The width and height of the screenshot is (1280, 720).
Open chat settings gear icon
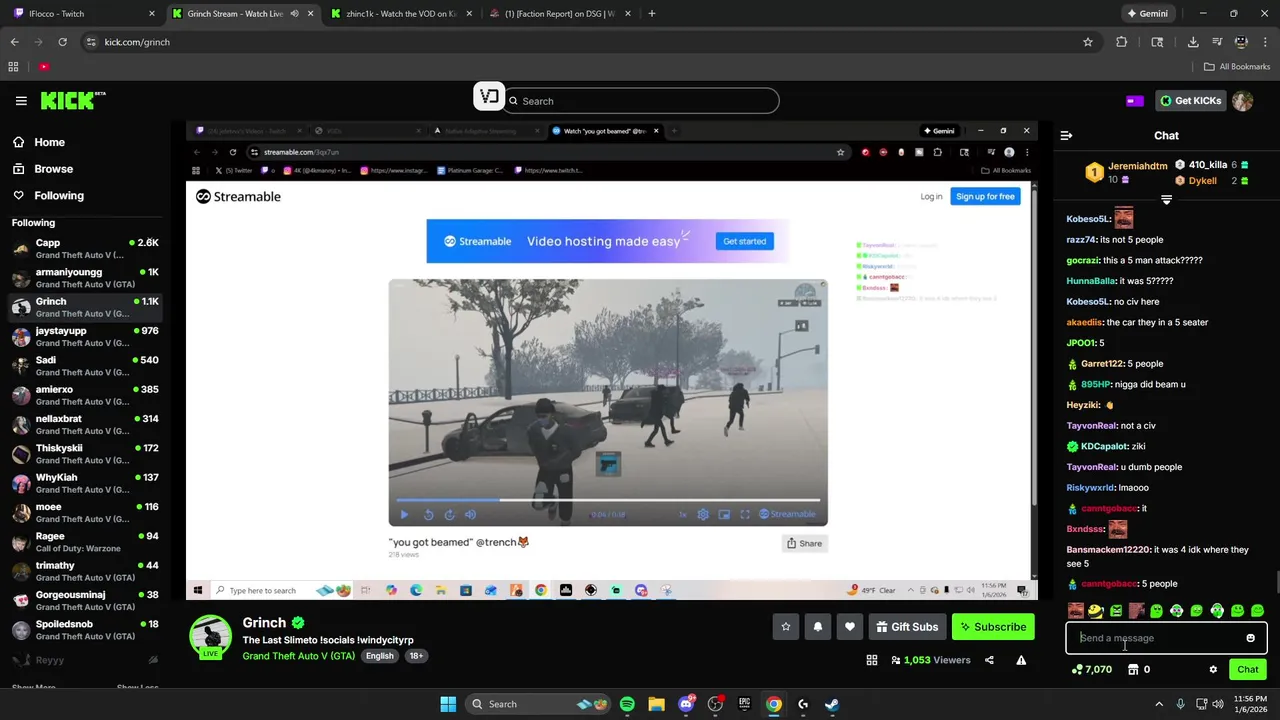1213,670
